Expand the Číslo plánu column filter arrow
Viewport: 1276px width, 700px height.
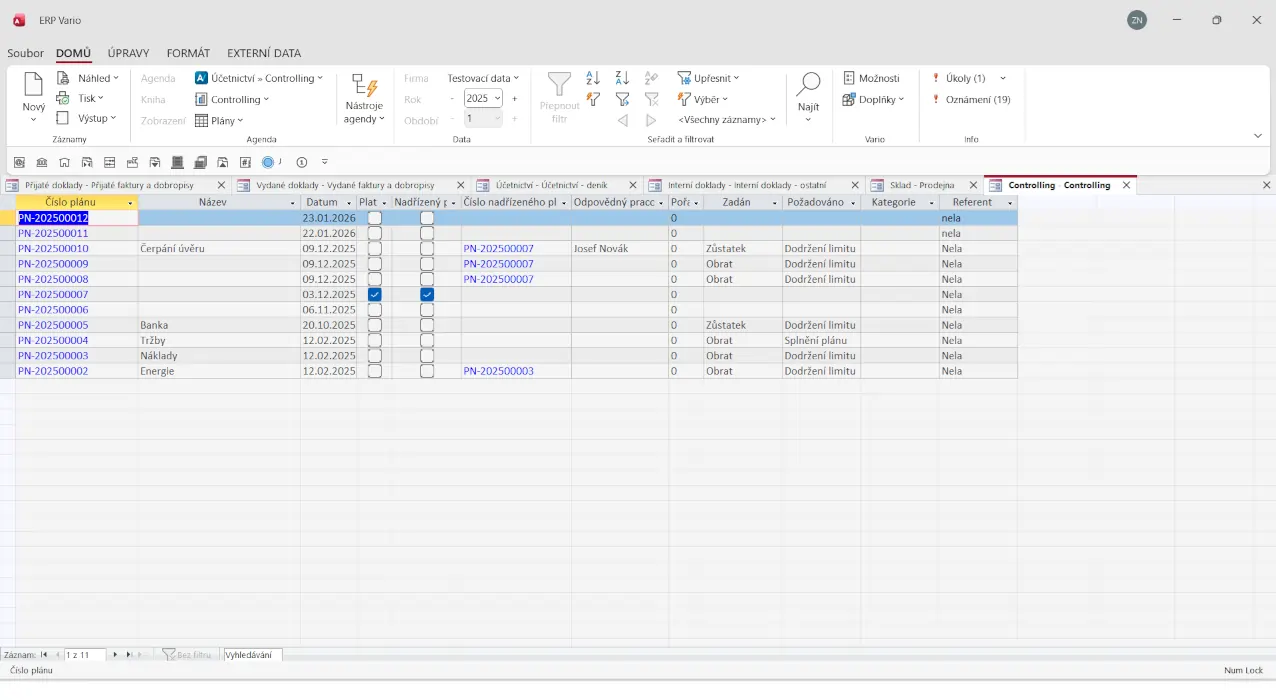(x=130, y=203)
